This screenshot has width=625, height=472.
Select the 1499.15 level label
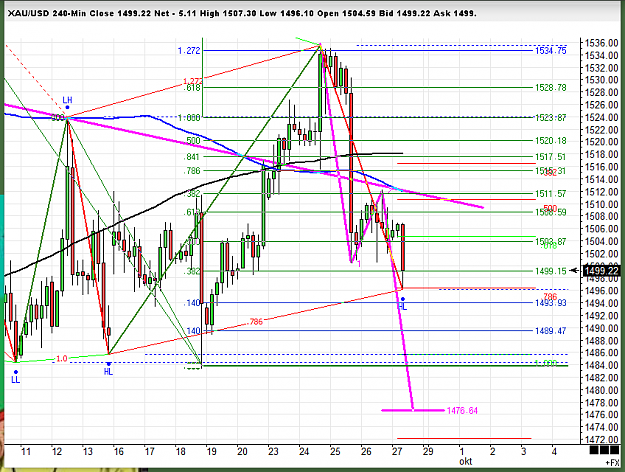(550, 271)
